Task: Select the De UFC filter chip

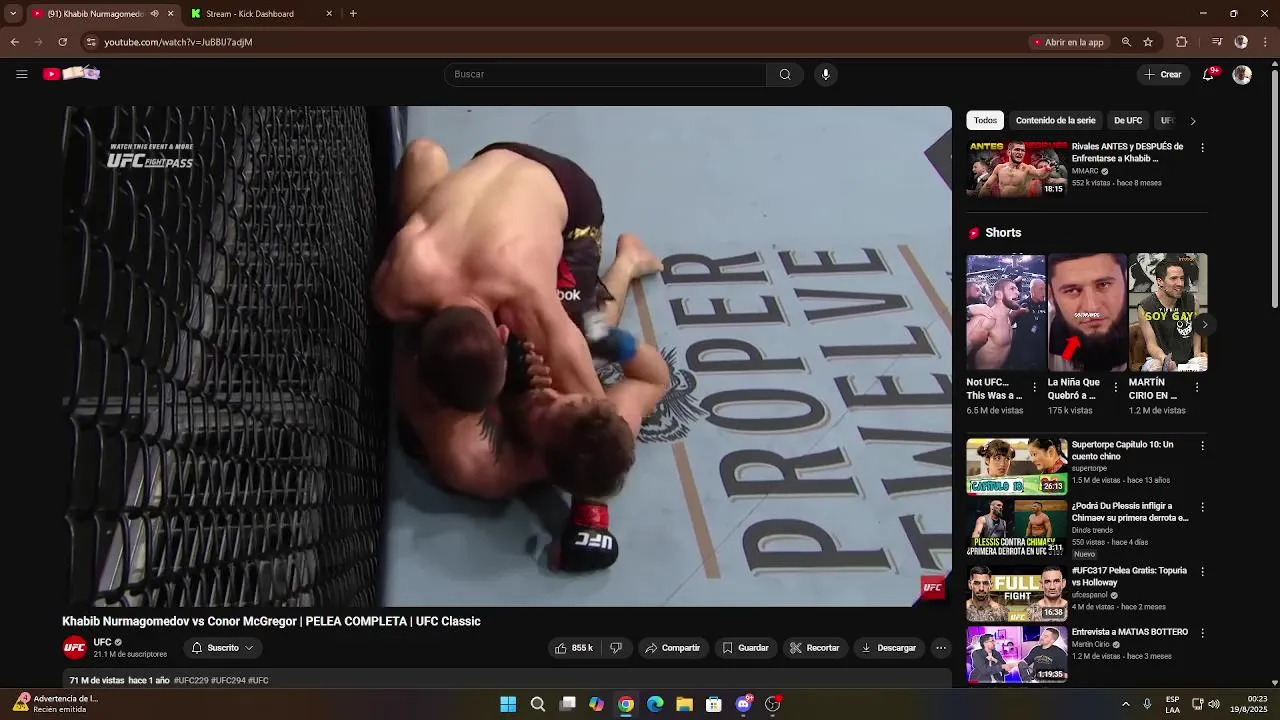Action: tap(1127, 120)
